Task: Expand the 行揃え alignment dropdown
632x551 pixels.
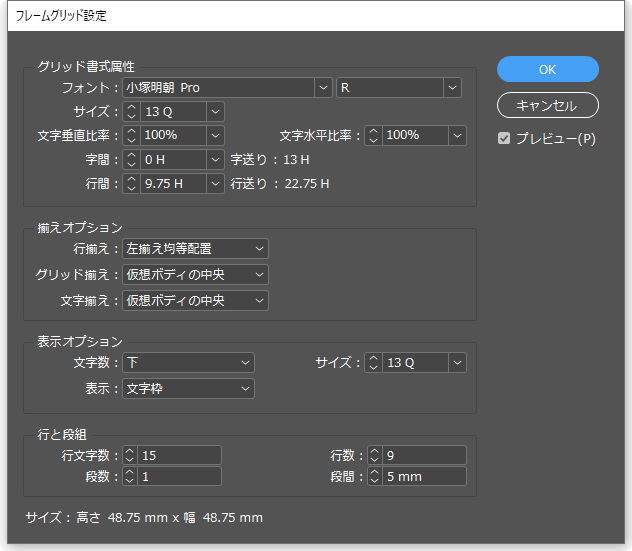Action: (260, 248)
